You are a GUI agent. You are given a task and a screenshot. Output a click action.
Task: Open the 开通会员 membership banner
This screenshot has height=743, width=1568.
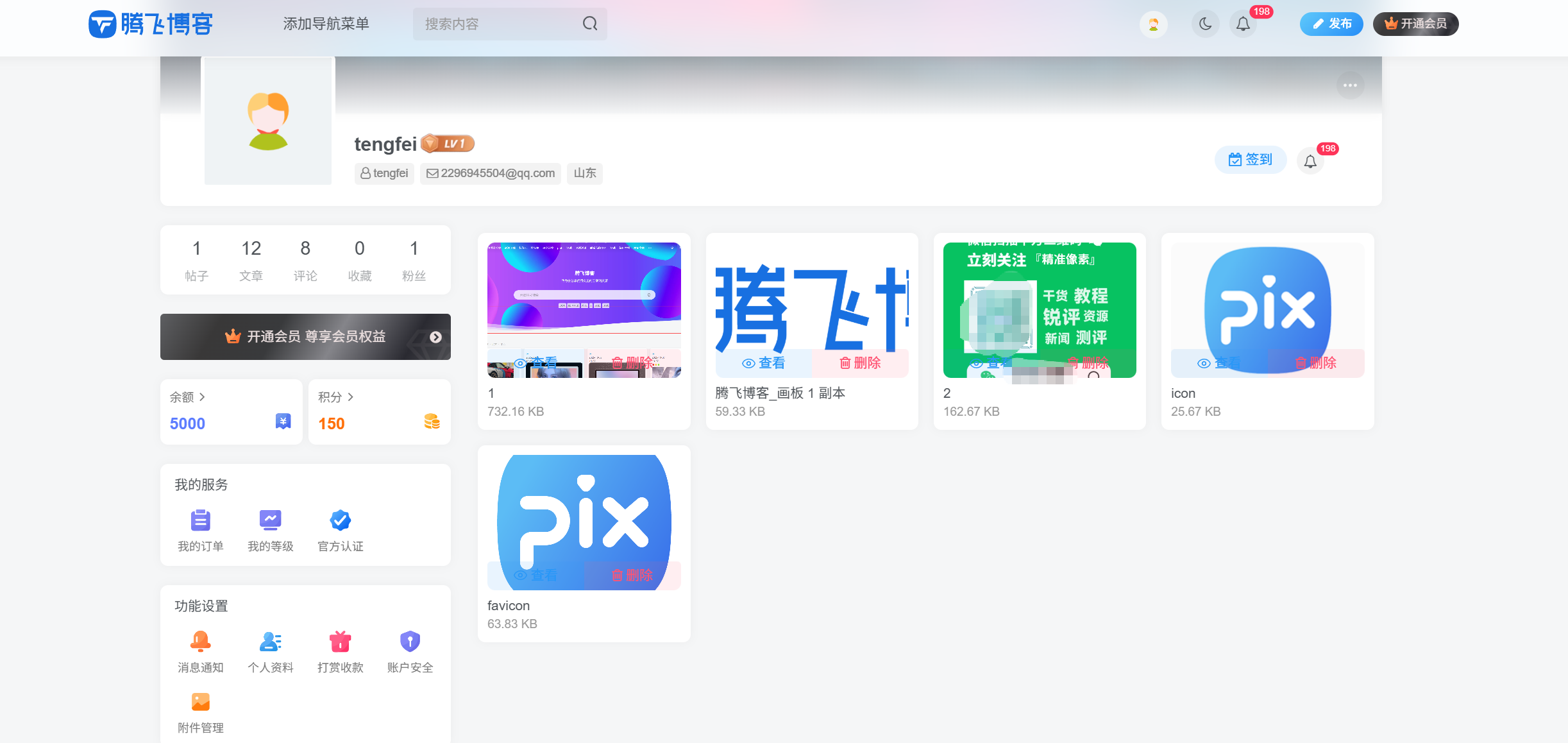coord(305,336)
